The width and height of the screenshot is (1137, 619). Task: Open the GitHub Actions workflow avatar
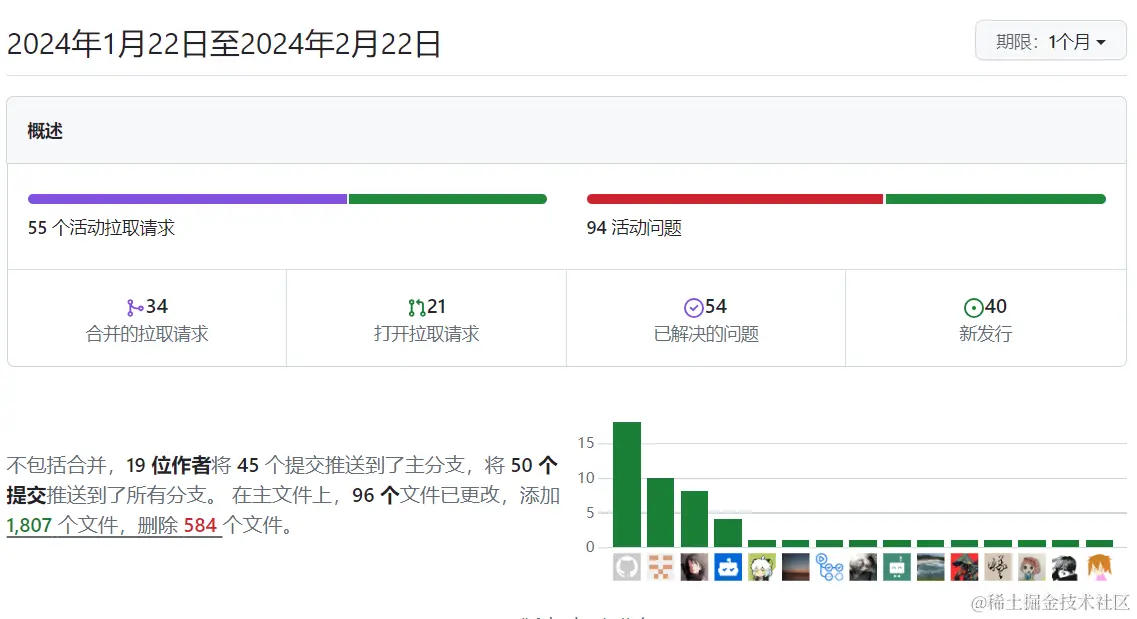coord(830,567)
